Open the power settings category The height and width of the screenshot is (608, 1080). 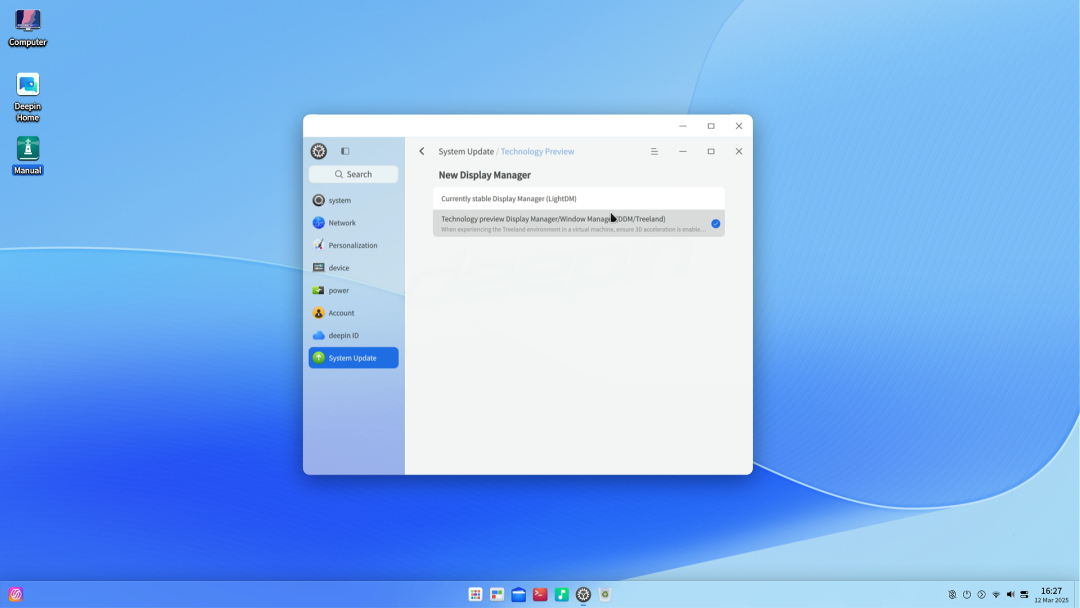tap(353, 291)
